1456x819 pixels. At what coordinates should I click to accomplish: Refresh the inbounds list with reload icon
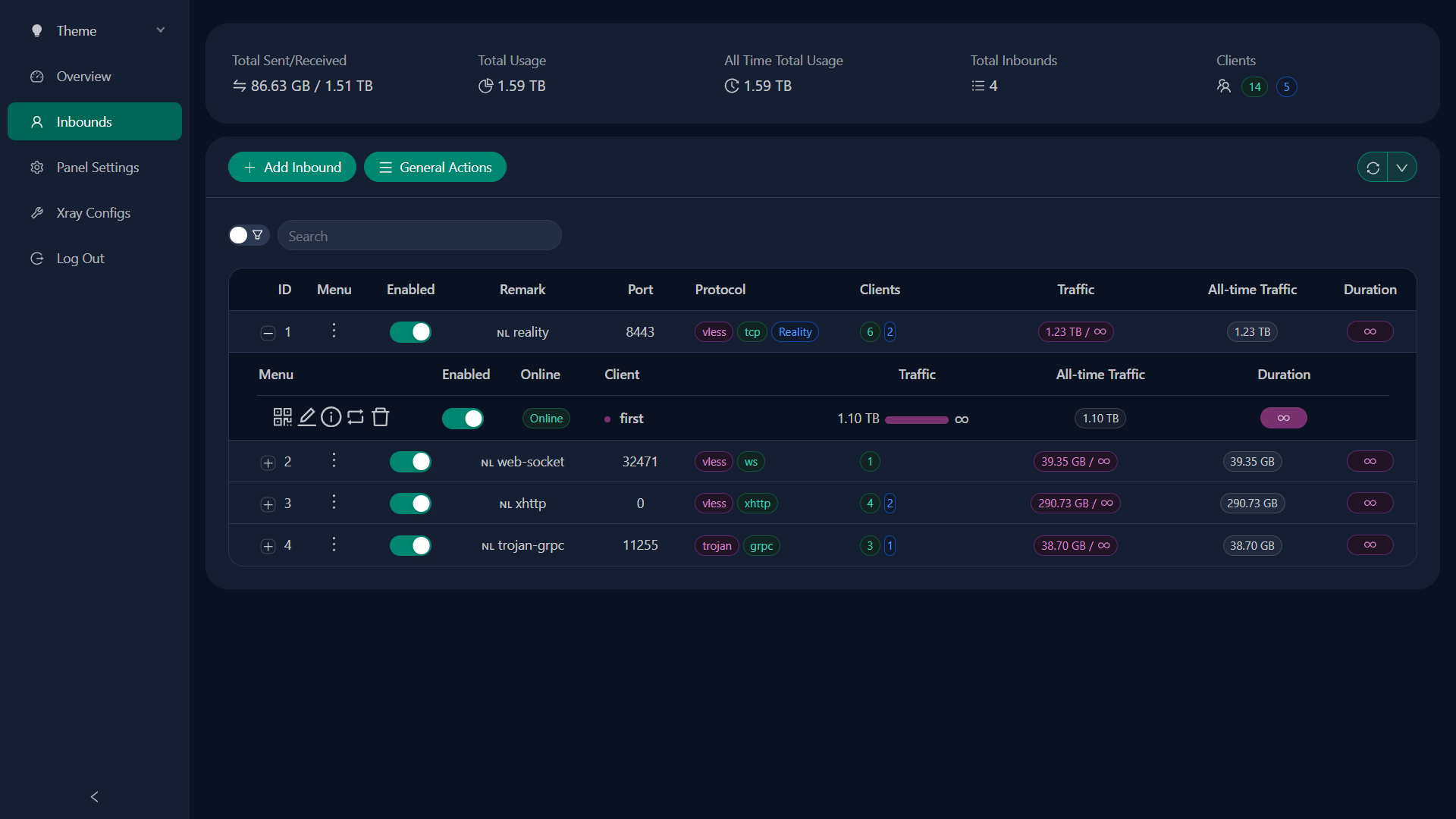[1373, 167]
